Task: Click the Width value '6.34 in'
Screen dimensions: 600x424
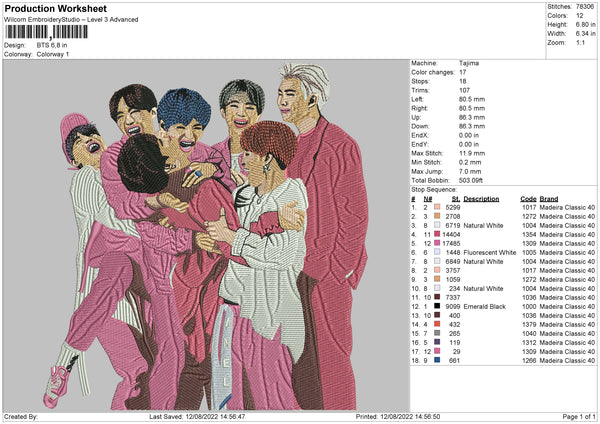Action: [585, 34]
